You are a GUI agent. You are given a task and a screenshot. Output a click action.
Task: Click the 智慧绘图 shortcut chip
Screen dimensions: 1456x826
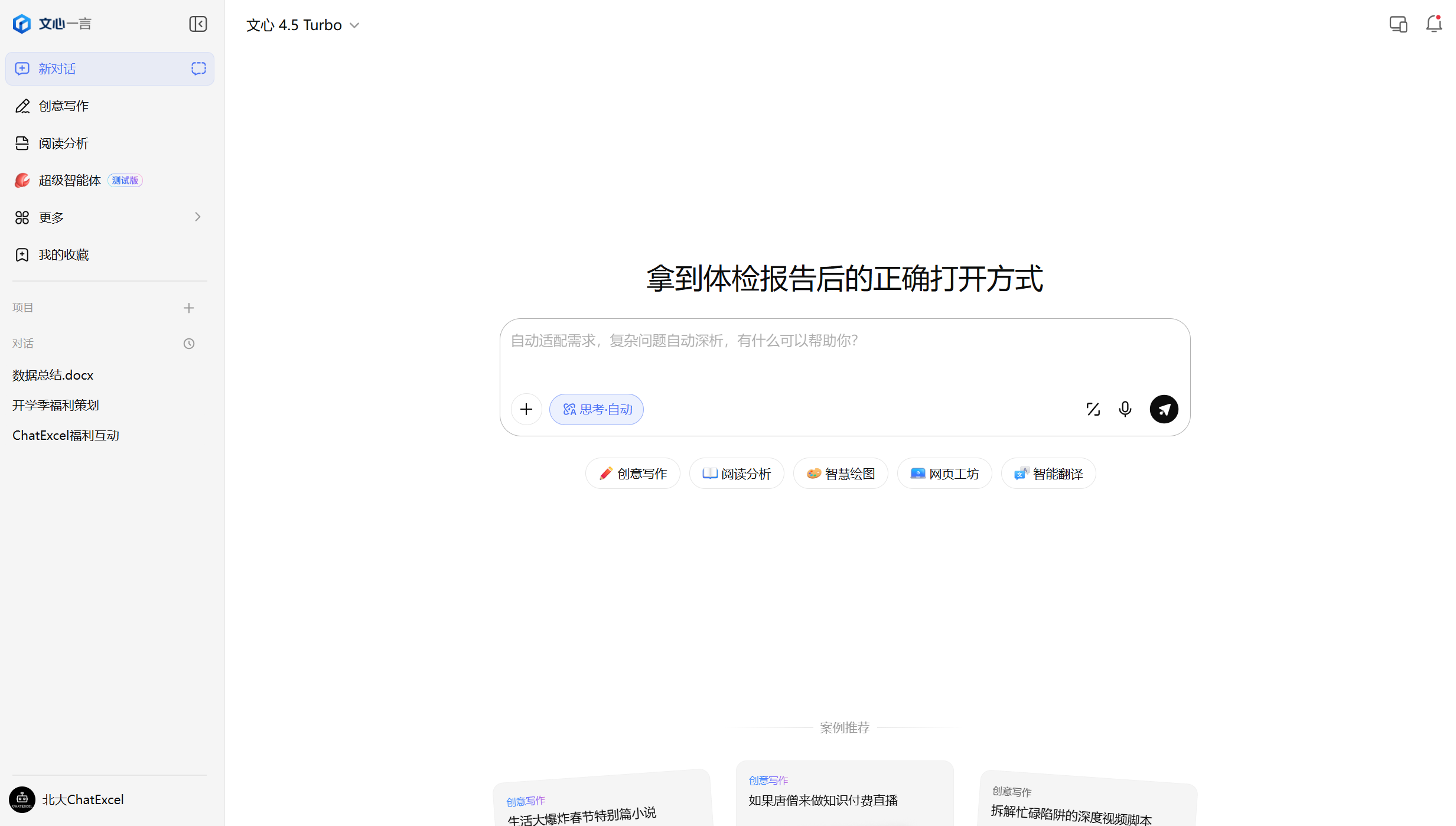coord(841,474)
